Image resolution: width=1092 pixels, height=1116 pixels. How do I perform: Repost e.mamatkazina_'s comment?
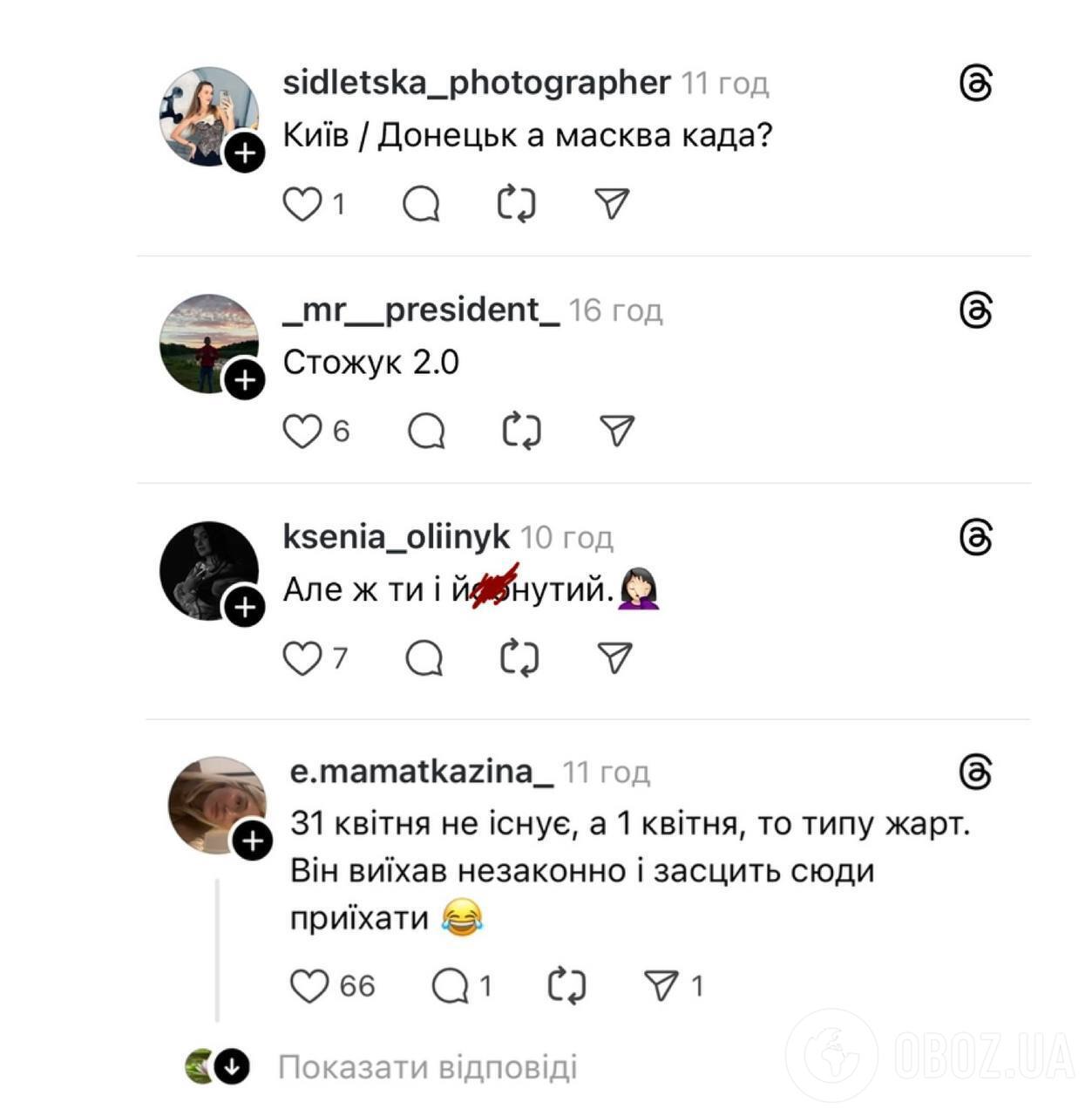pyautogui.click(x=566, y=986)
